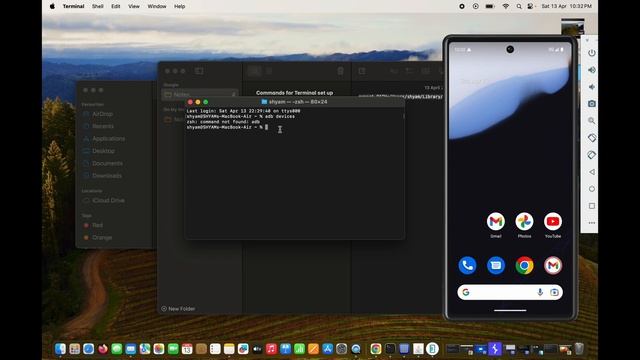The width and height of the screenshot is (640, 360).
Task: Open Calendar from the Dock
Action: coord(187,349)
